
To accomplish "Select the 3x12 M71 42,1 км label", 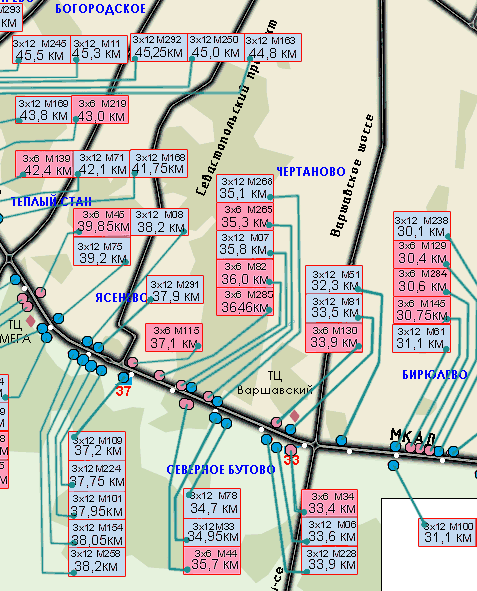I will tap(102, 164).
